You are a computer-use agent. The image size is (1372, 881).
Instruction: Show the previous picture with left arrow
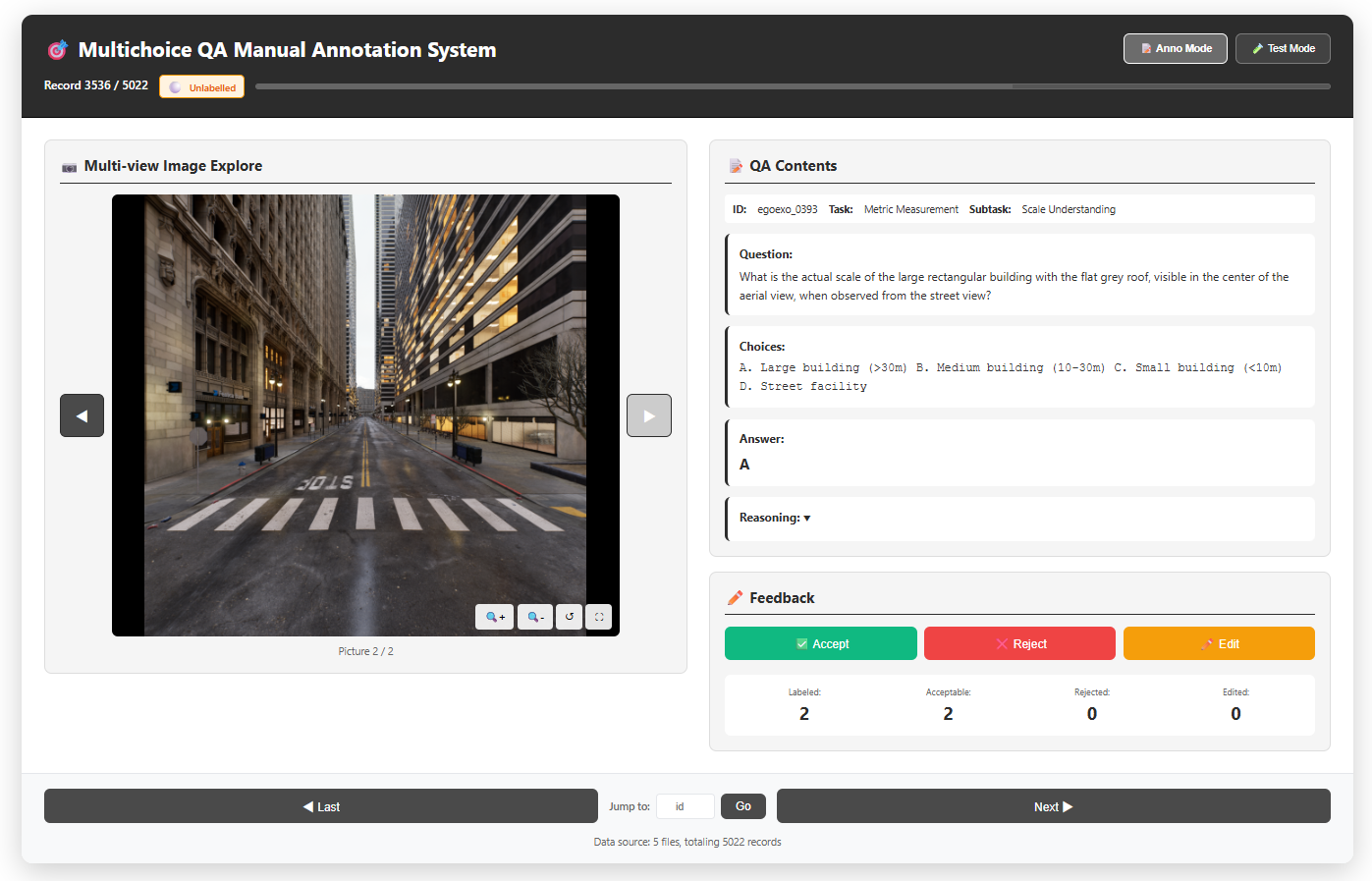point(82,415)
